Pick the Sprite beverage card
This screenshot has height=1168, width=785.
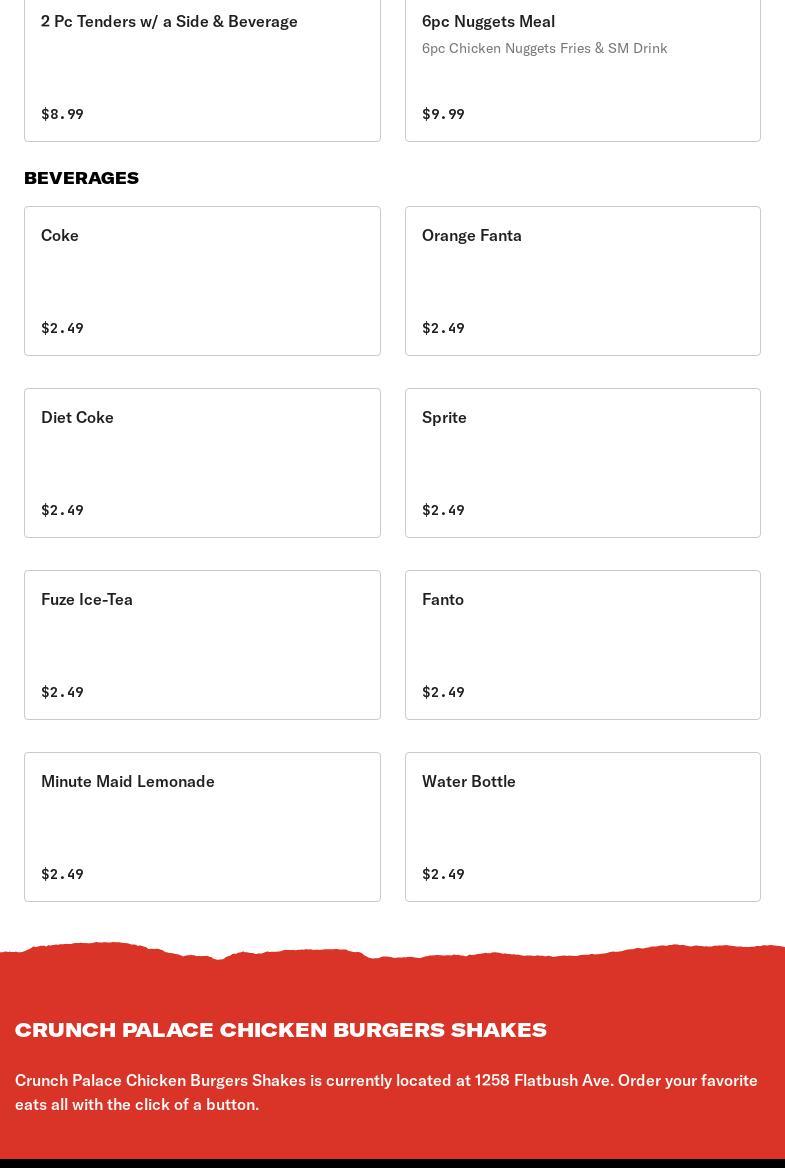(582, 462)
